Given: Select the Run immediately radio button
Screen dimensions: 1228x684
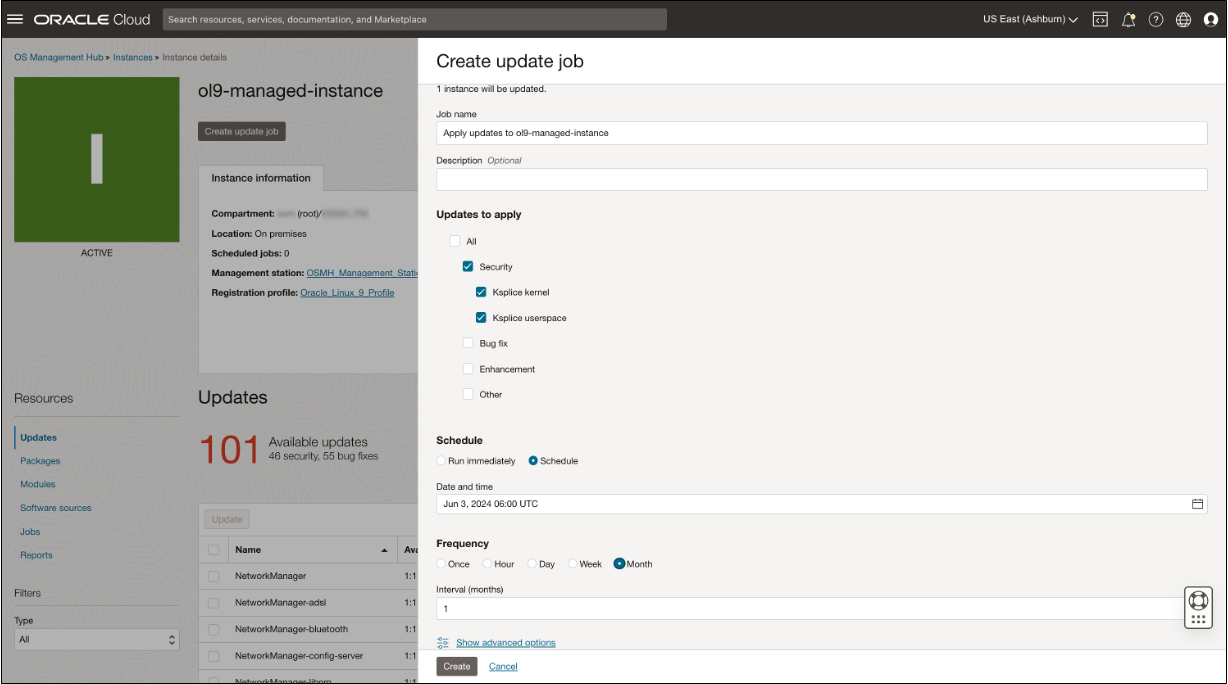Looking at the screenshot, I should 440,460.
